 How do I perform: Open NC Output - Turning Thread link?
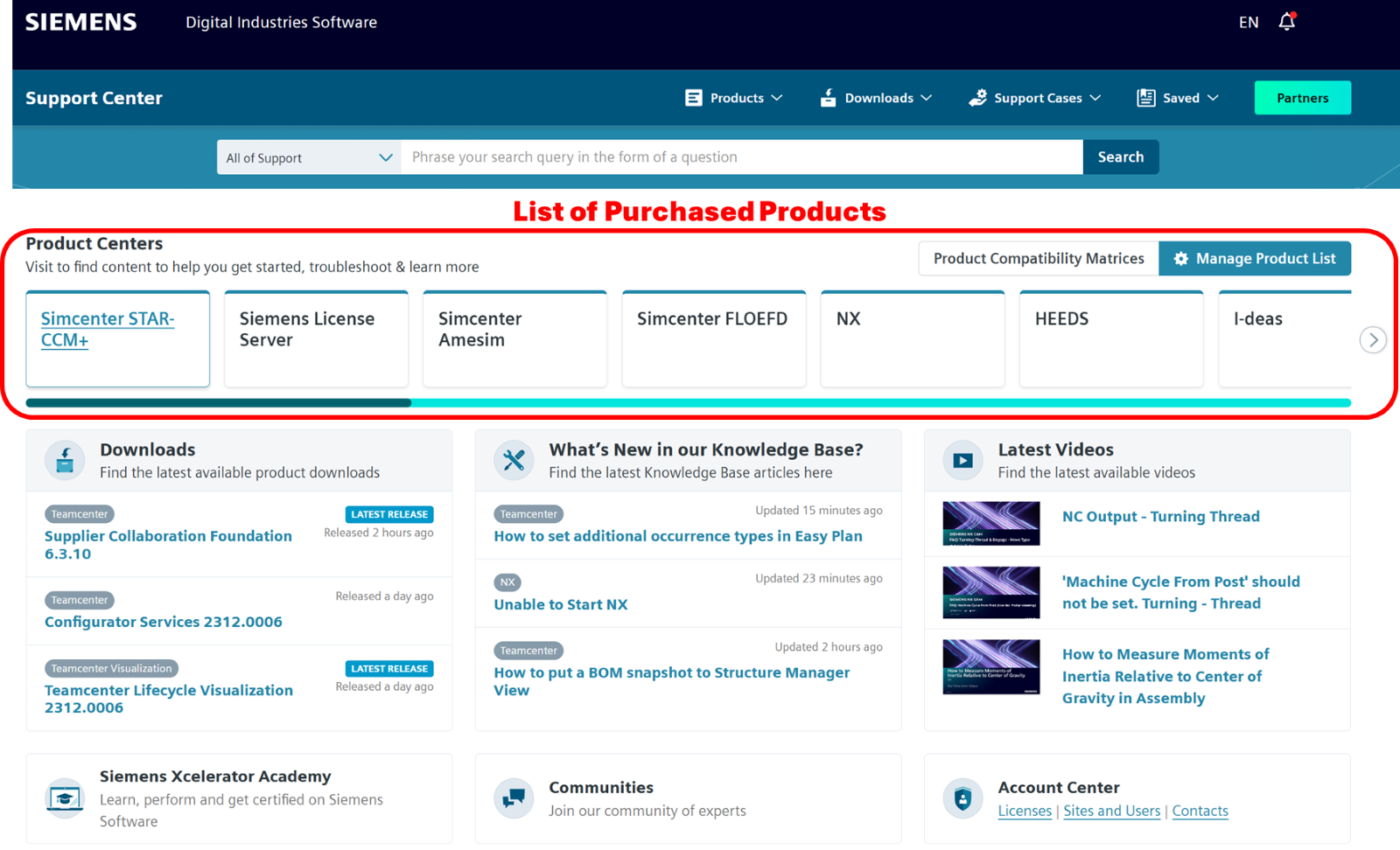click(1161, 517)
